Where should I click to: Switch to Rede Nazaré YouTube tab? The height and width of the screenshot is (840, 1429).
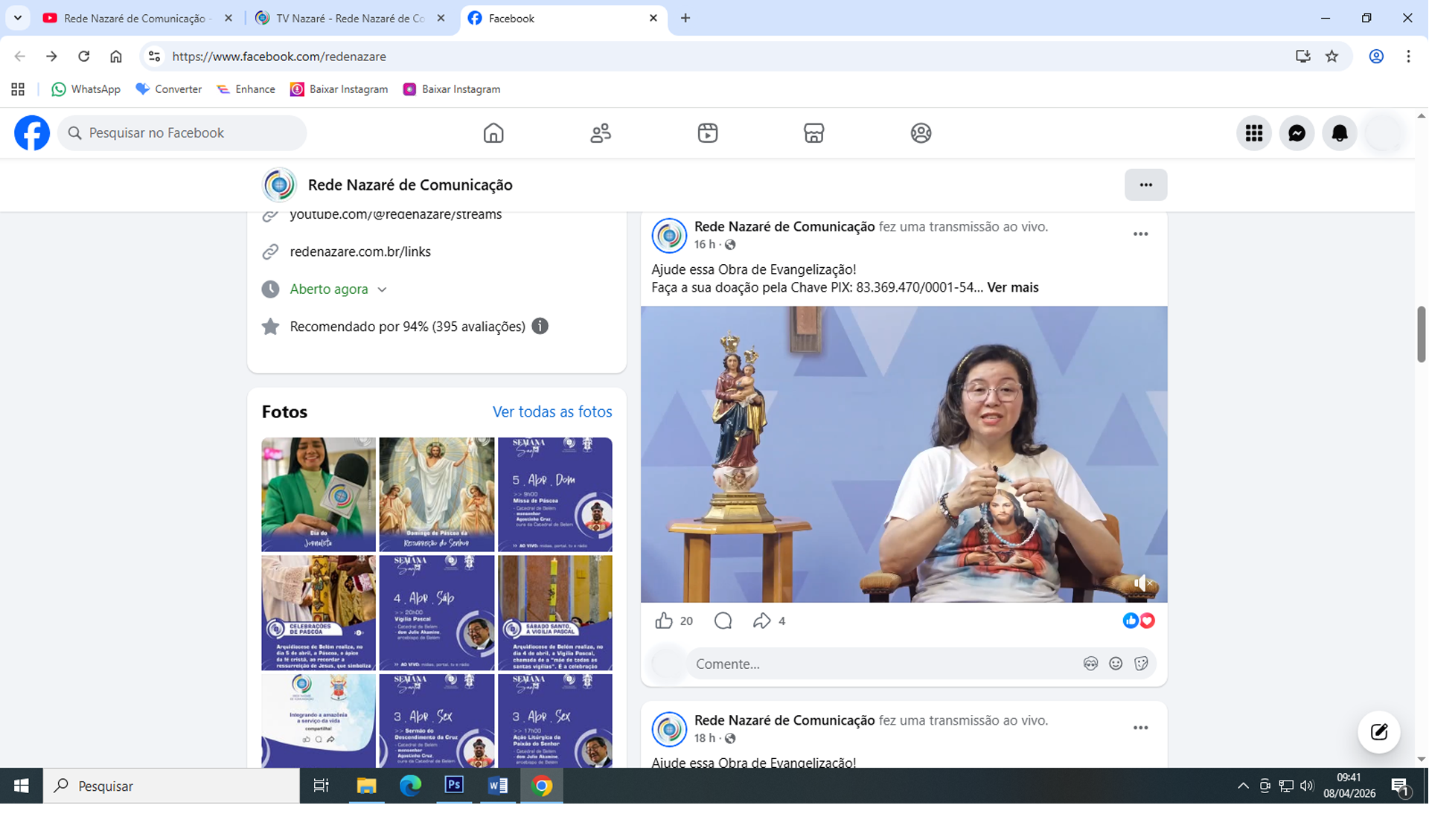pos(134,19)
